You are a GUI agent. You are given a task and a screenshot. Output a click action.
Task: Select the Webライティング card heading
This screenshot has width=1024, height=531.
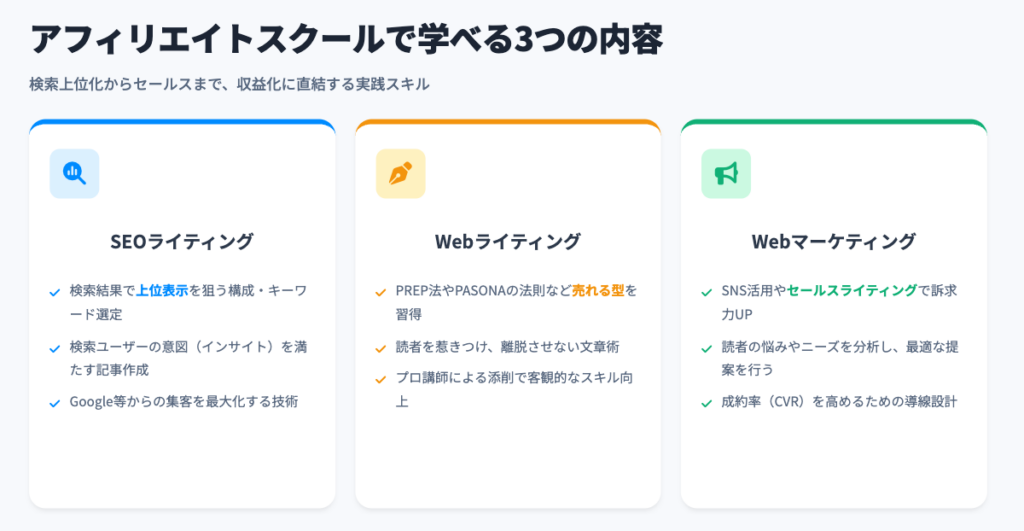point(507,242)
